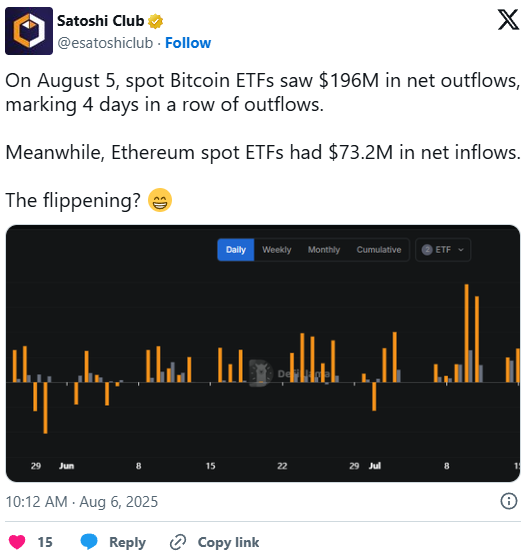Viewport: 530px width, 551px height.
Task: Click the Satoshi Club profile avatar
Action: pos(29,31)
